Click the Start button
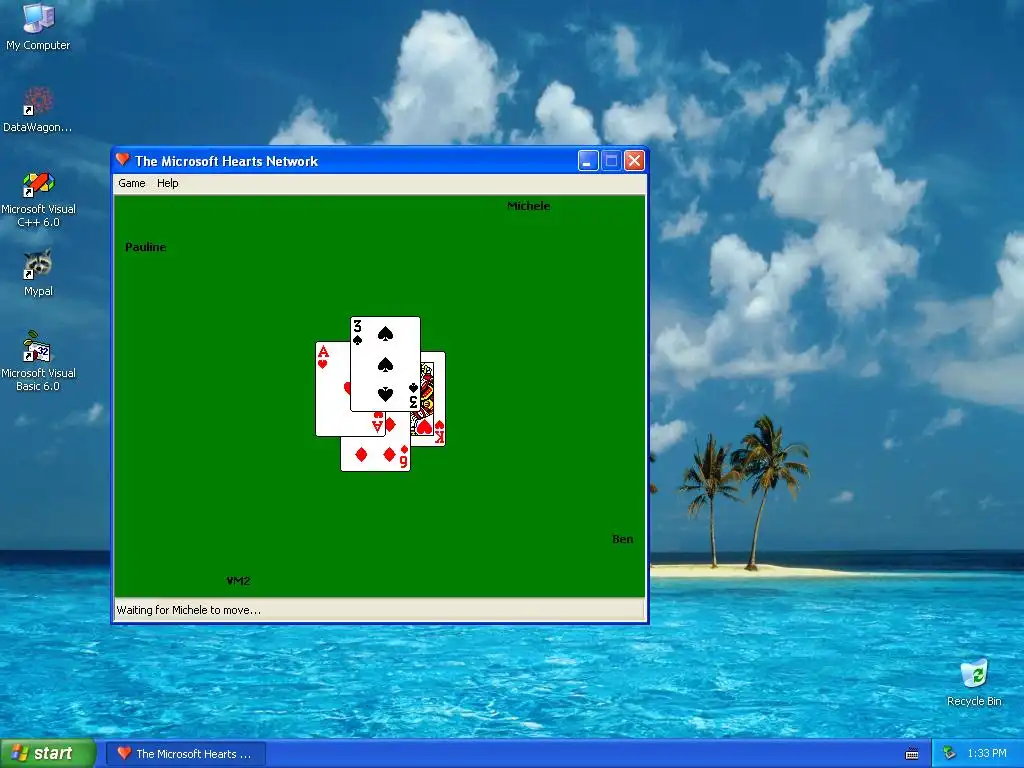 pyautogui.click(x=48, y=754)
